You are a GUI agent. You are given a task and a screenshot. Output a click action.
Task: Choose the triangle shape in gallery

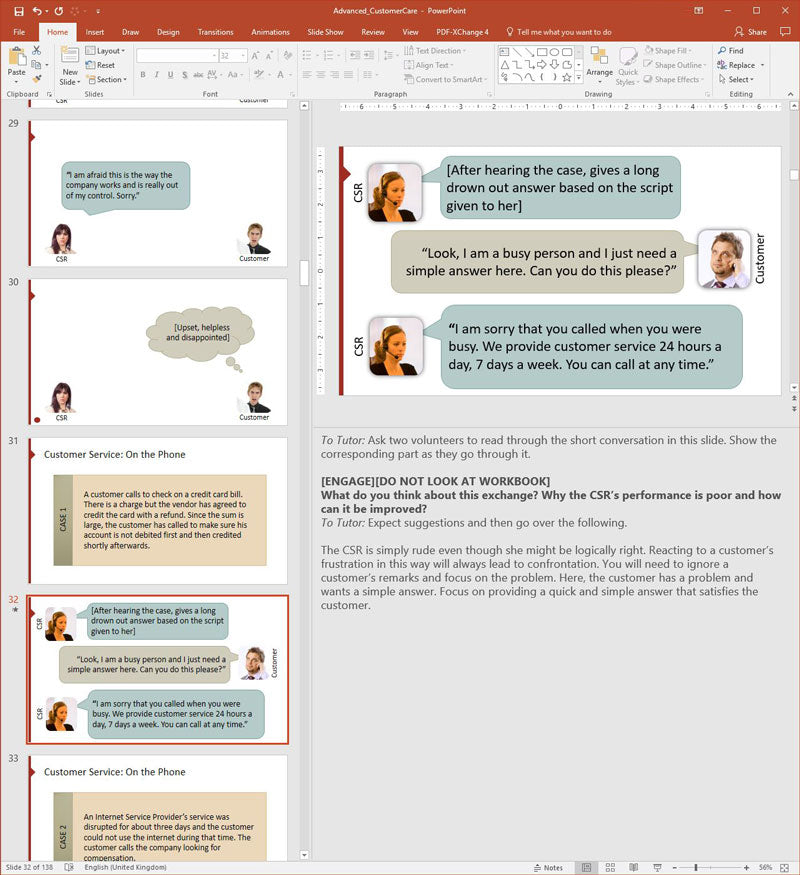click(x=504, y=65)
